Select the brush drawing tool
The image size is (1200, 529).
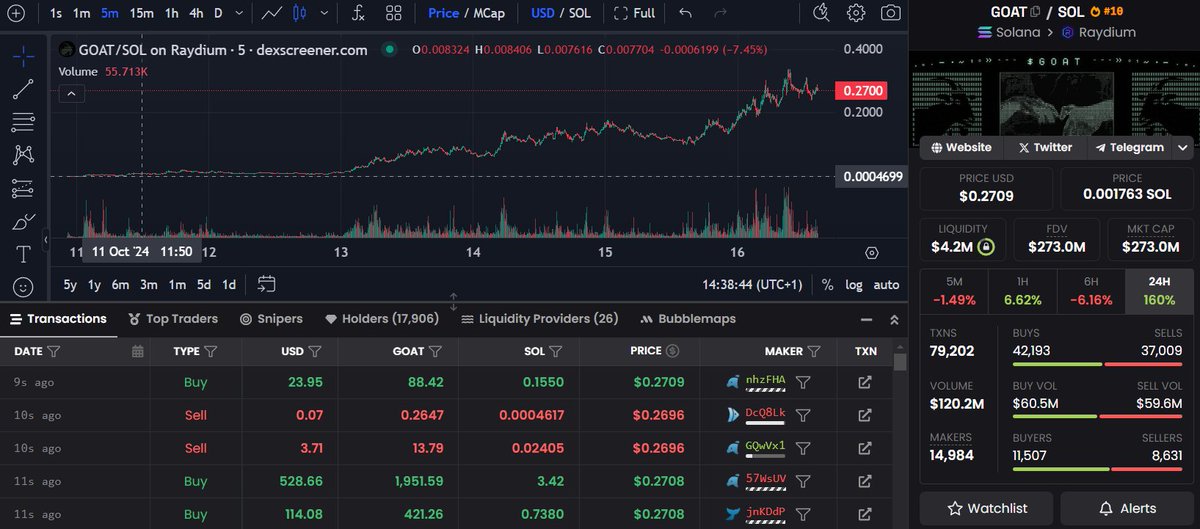[23, 221]
